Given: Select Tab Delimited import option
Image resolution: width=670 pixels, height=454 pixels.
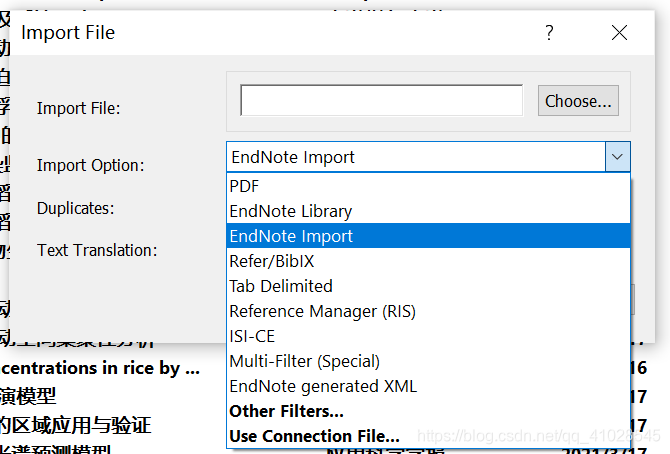Looking at the screenshot, I should (428, 286).
